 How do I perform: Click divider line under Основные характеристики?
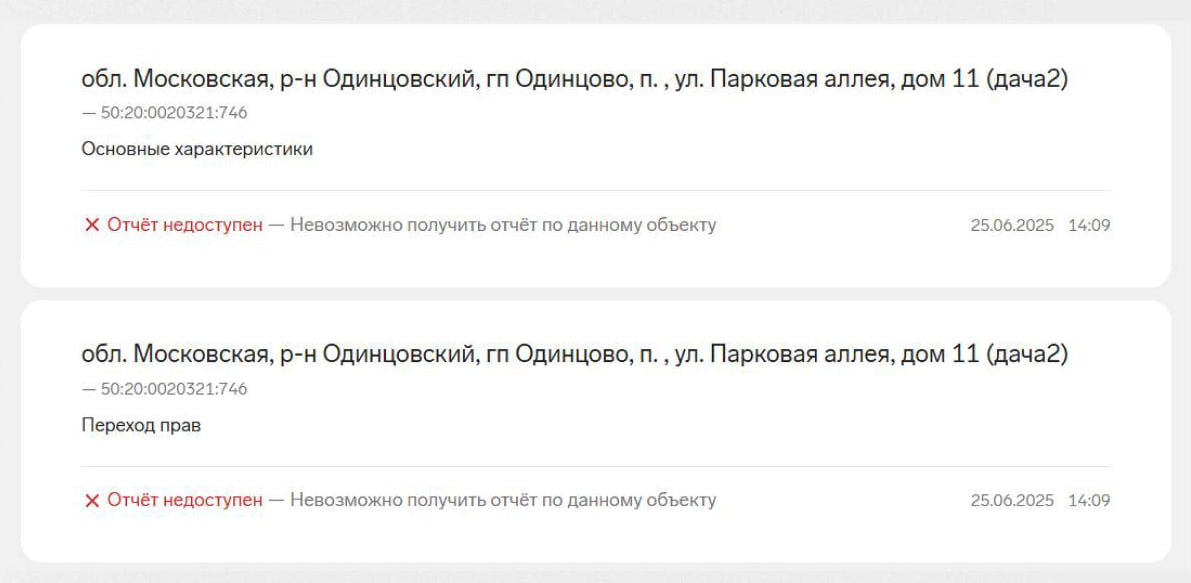coord(595,190)
